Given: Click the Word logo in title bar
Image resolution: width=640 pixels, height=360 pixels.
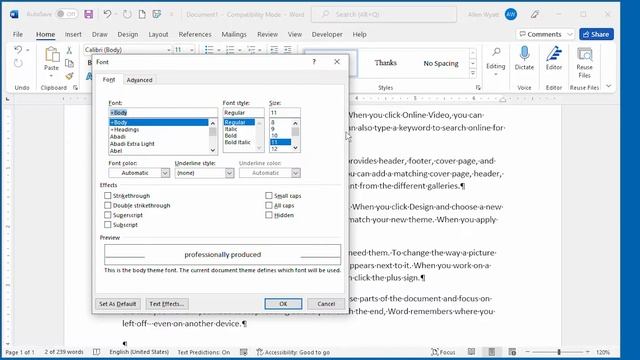Looking at the screenshot, I should point(14,14).
